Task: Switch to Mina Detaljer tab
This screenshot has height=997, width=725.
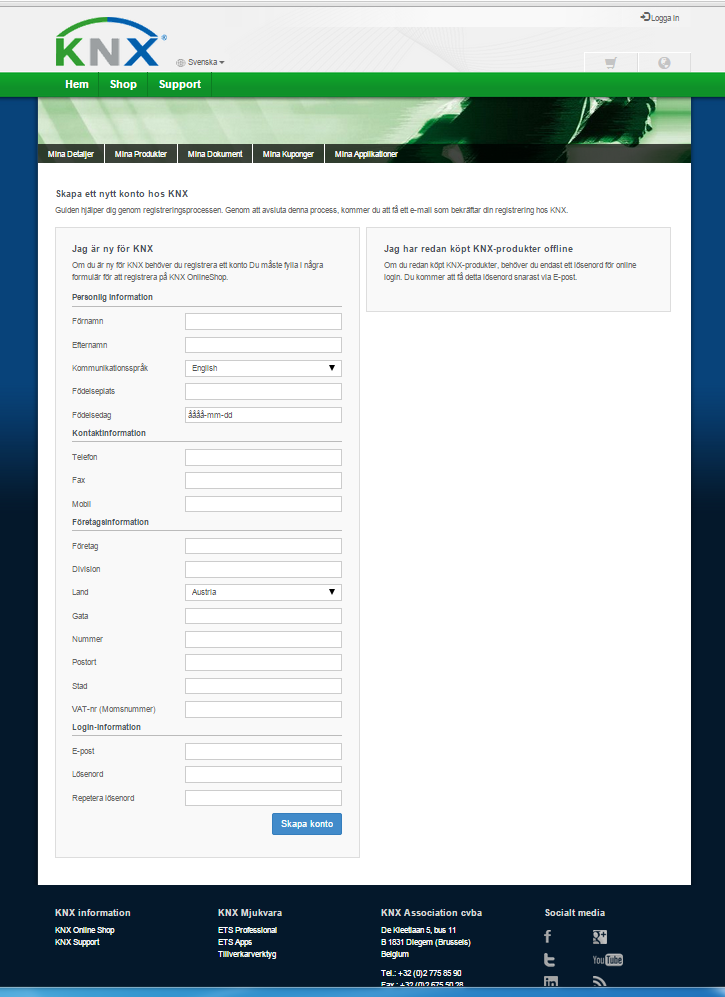Action: pyautogui.click(x=71, y=154)
